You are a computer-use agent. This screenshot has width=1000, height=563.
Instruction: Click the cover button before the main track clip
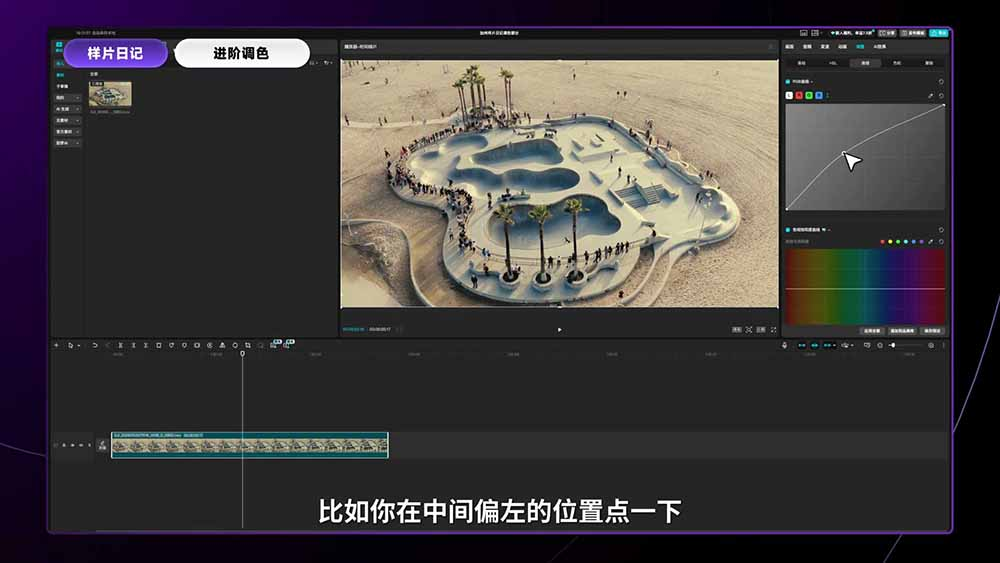[102, 445]
